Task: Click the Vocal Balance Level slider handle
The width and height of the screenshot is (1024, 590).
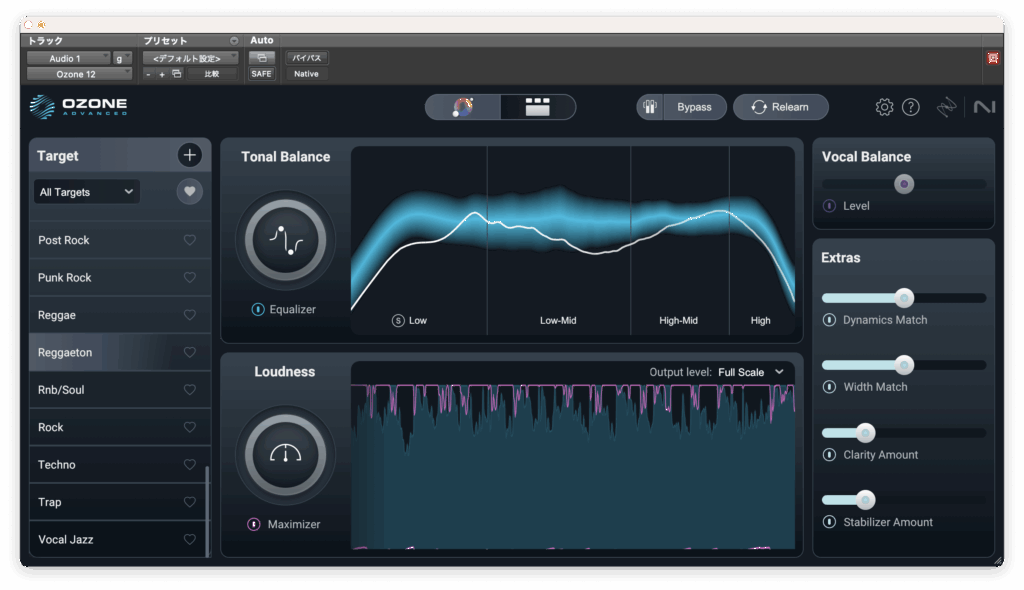Action: pos(904,184)
